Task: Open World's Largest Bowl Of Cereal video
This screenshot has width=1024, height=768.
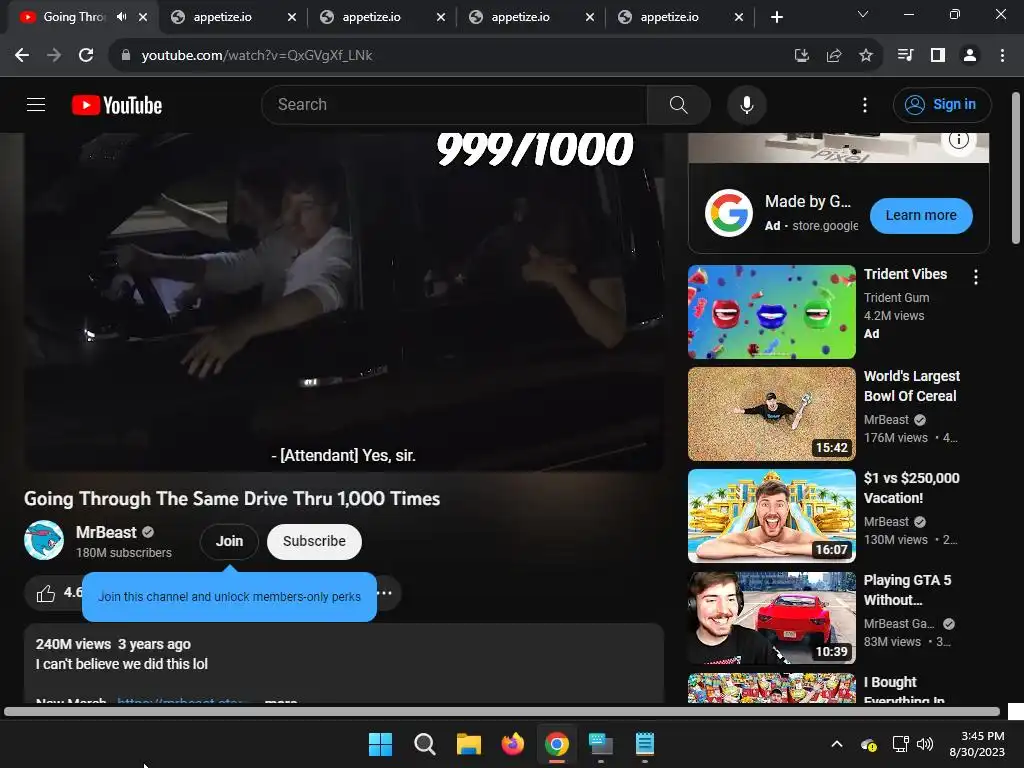Action: (x=771, y=413)
